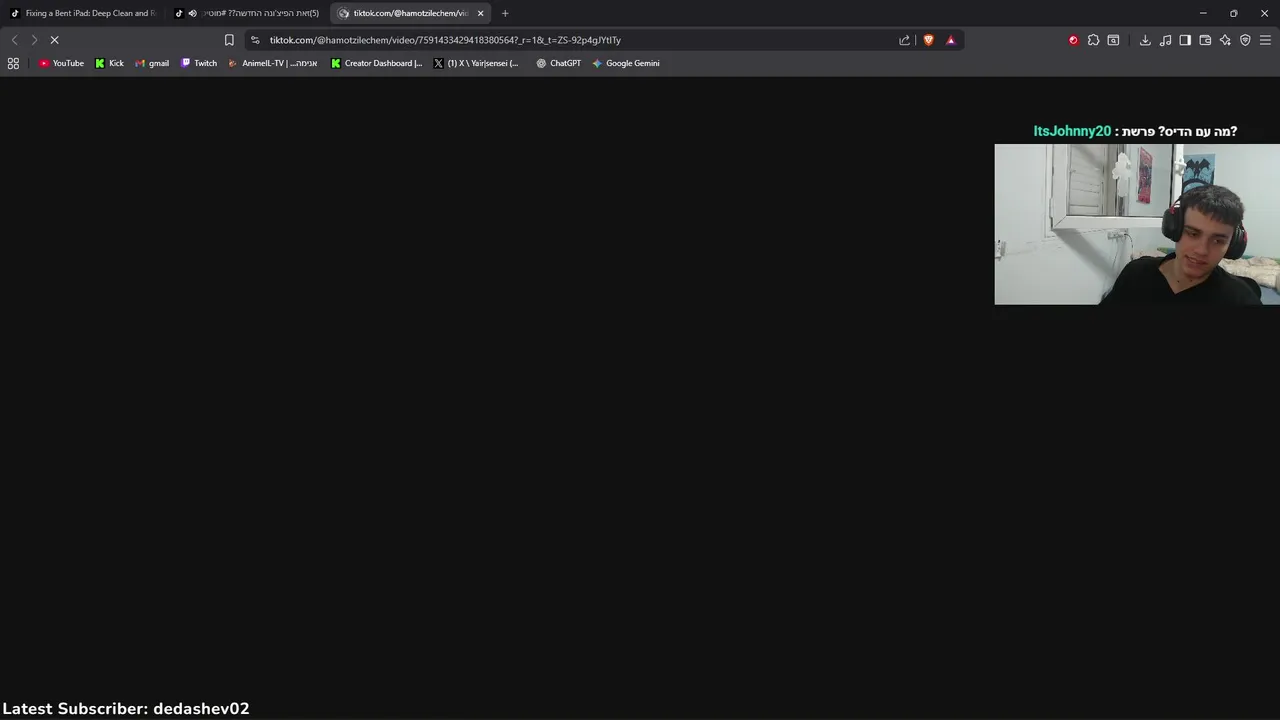
Task: Stop loading the page
Action: (x=55, y=40)
